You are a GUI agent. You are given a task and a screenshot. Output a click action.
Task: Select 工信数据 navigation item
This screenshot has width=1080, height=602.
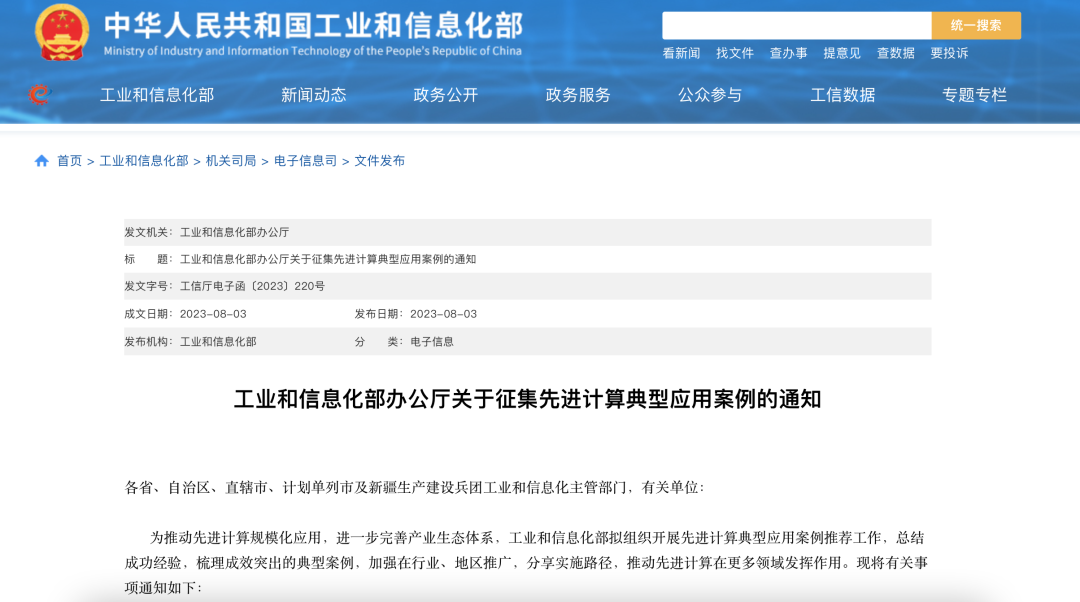(842, 95)
